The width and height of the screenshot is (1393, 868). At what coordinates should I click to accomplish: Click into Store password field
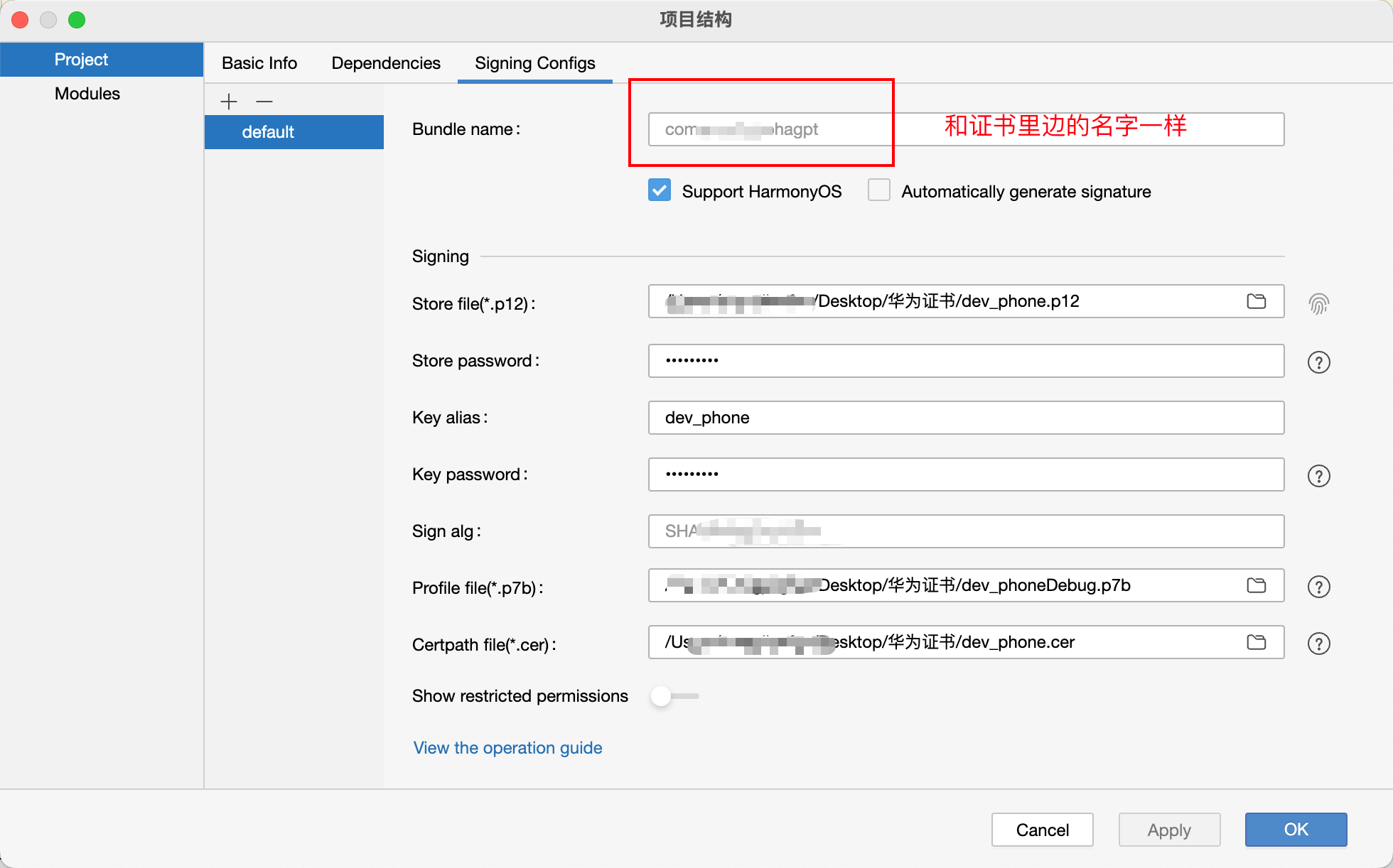click(966, 361)
